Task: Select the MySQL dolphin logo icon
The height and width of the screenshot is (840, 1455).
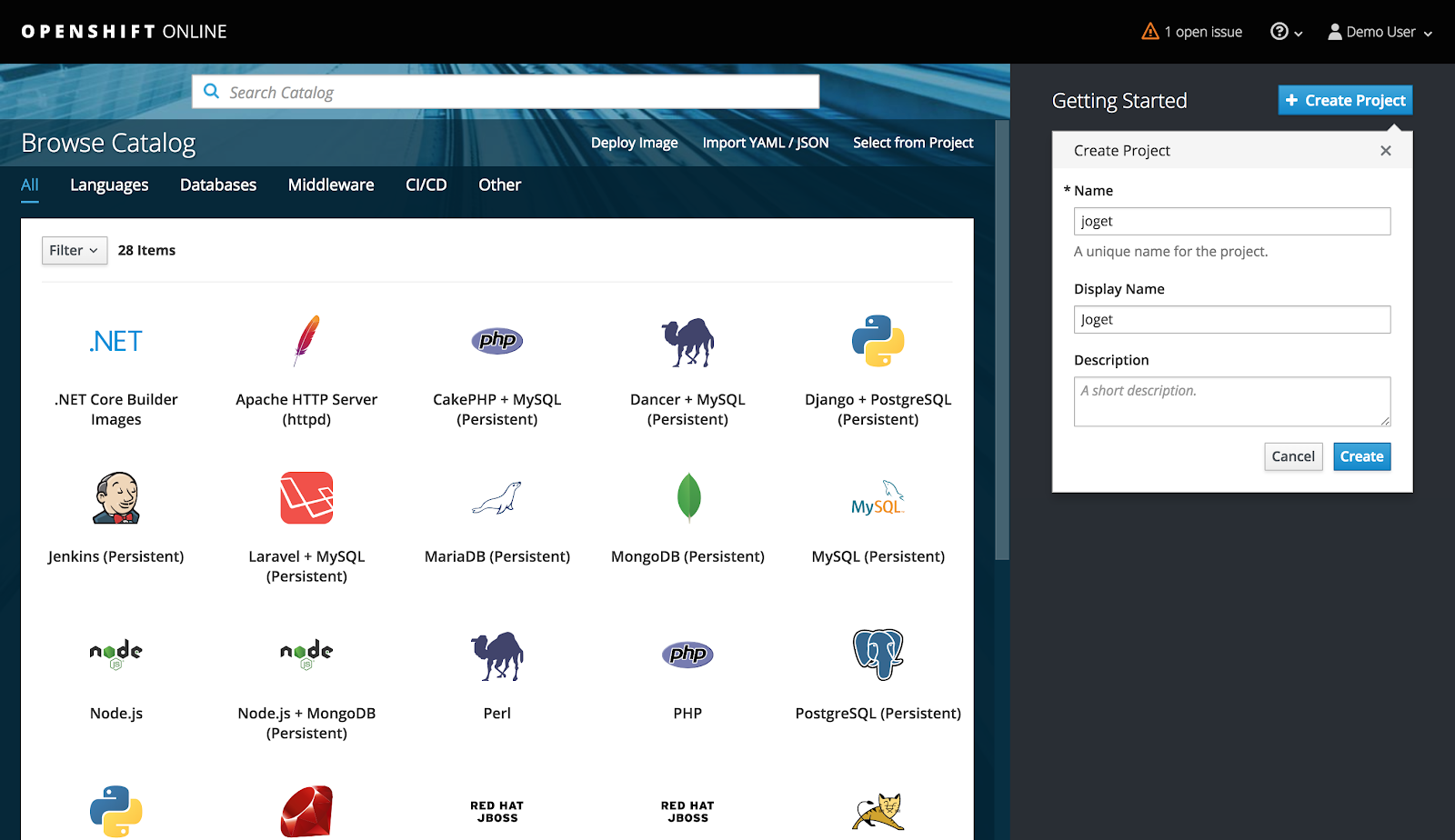Action: [878, 498]
